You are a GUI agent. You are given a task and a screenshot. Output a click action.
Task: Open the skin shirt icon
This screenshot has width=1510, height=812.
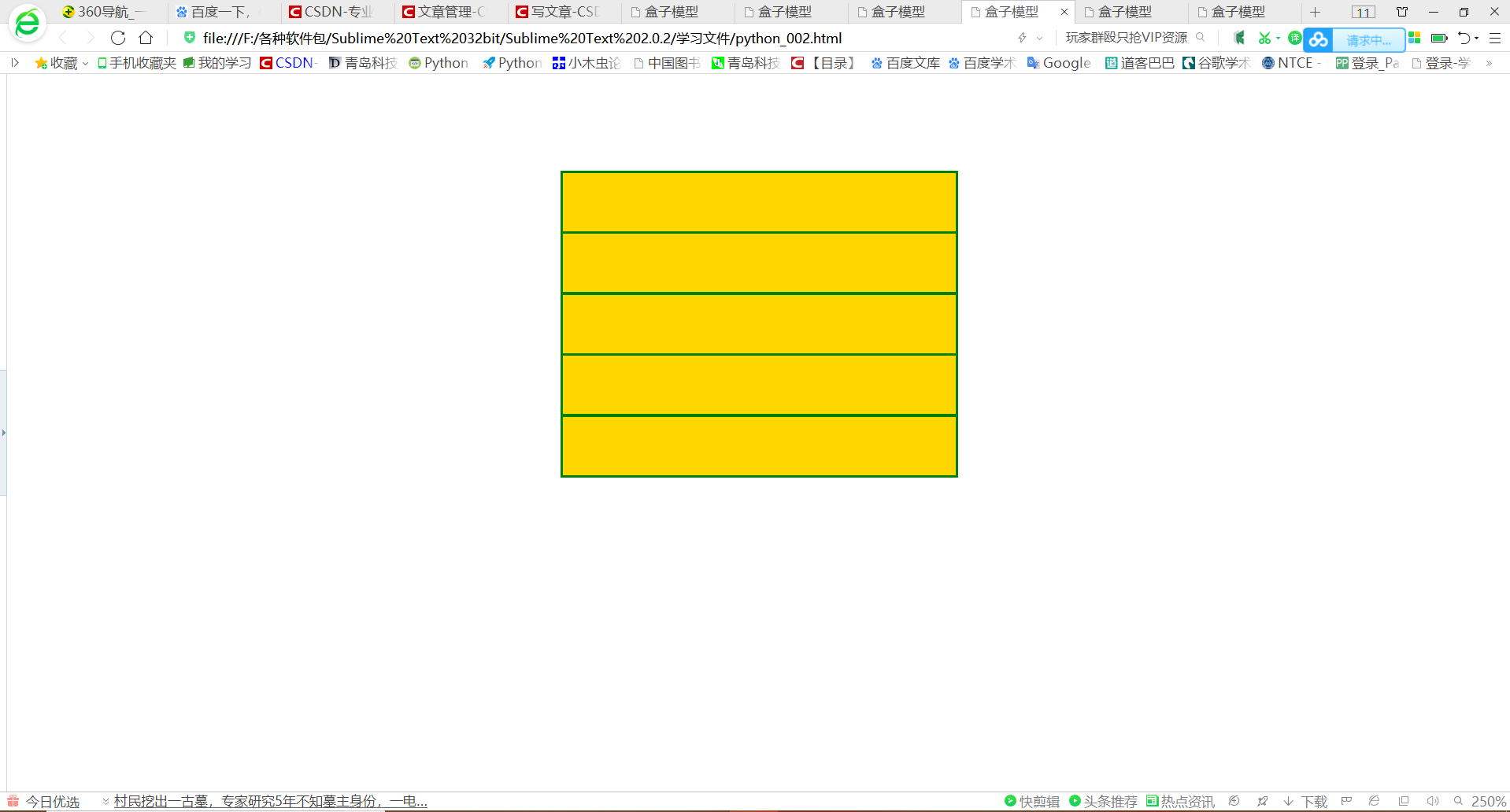pos(1402,12)
